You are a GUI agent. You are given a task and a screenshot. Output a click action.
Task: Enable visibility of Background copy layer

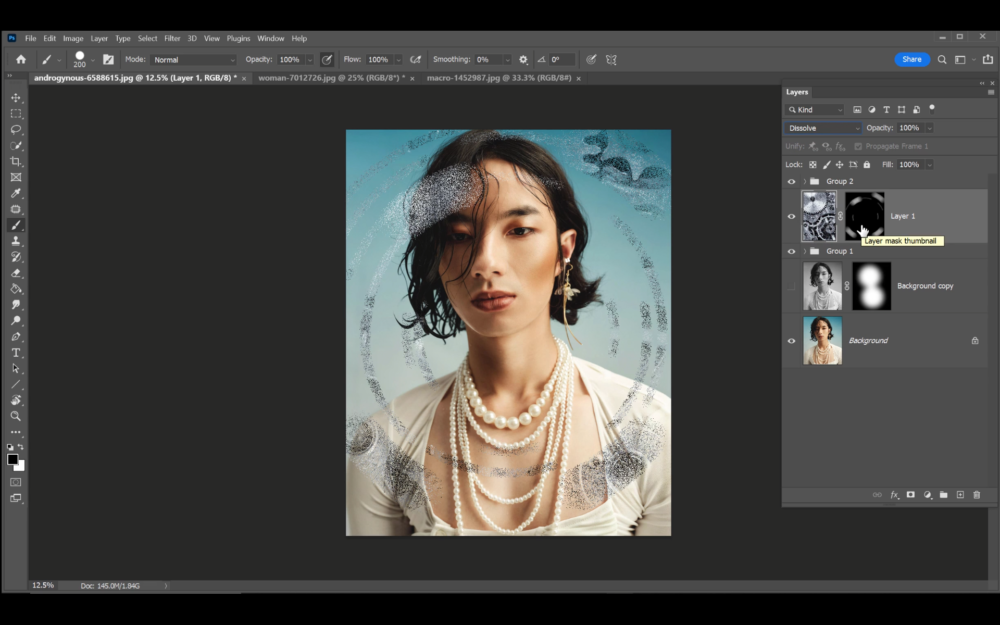790,286
